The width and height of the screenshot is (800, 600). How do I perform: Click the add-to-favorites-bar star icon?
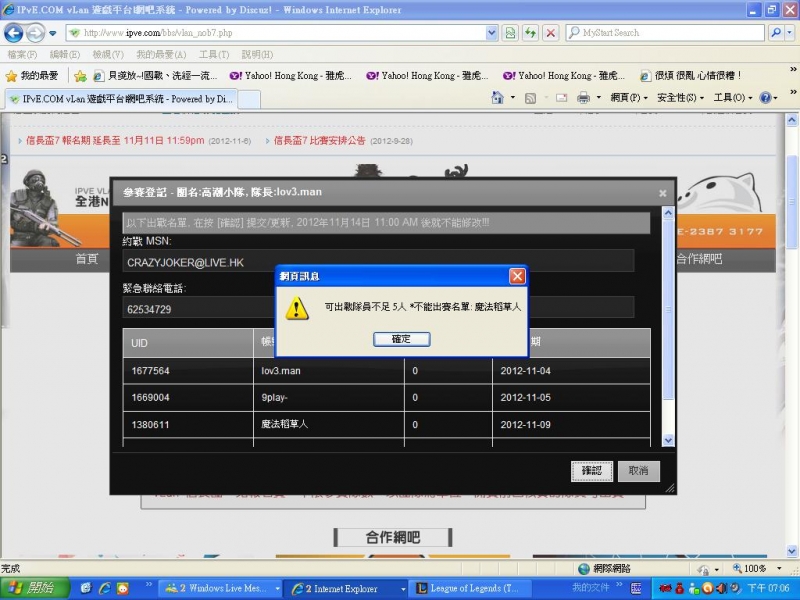80,76
